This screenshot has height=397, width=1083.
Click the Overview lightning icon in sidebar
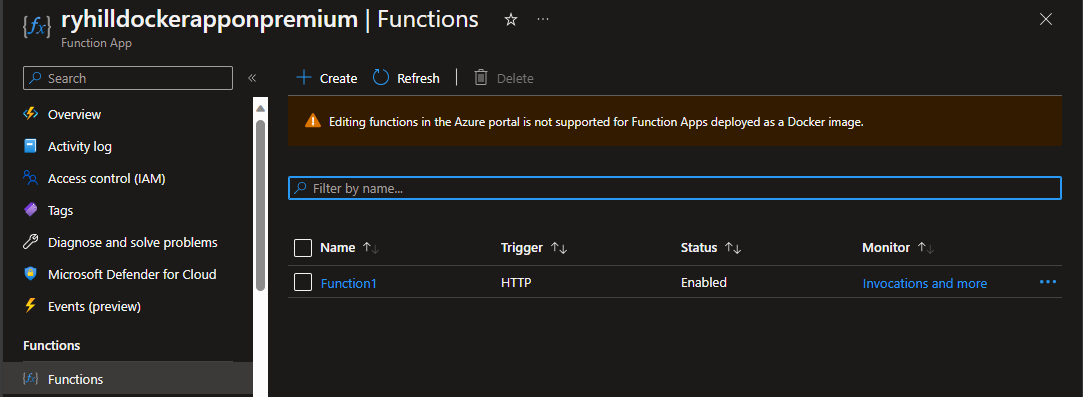(30, 114)
